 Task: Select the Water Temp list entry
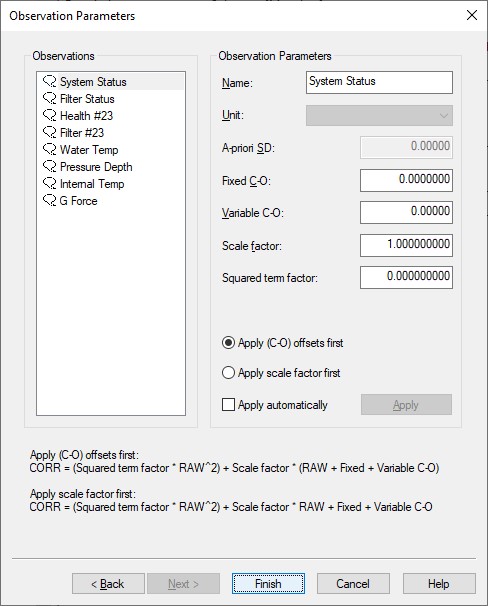(x=89, y=150)
